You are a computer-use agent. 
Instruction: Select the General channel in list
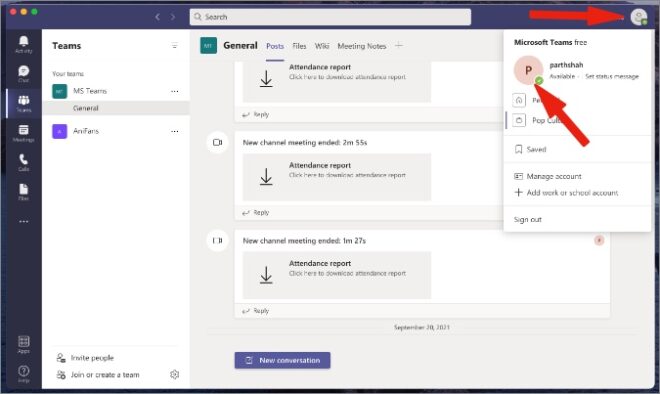pos(116,108)
